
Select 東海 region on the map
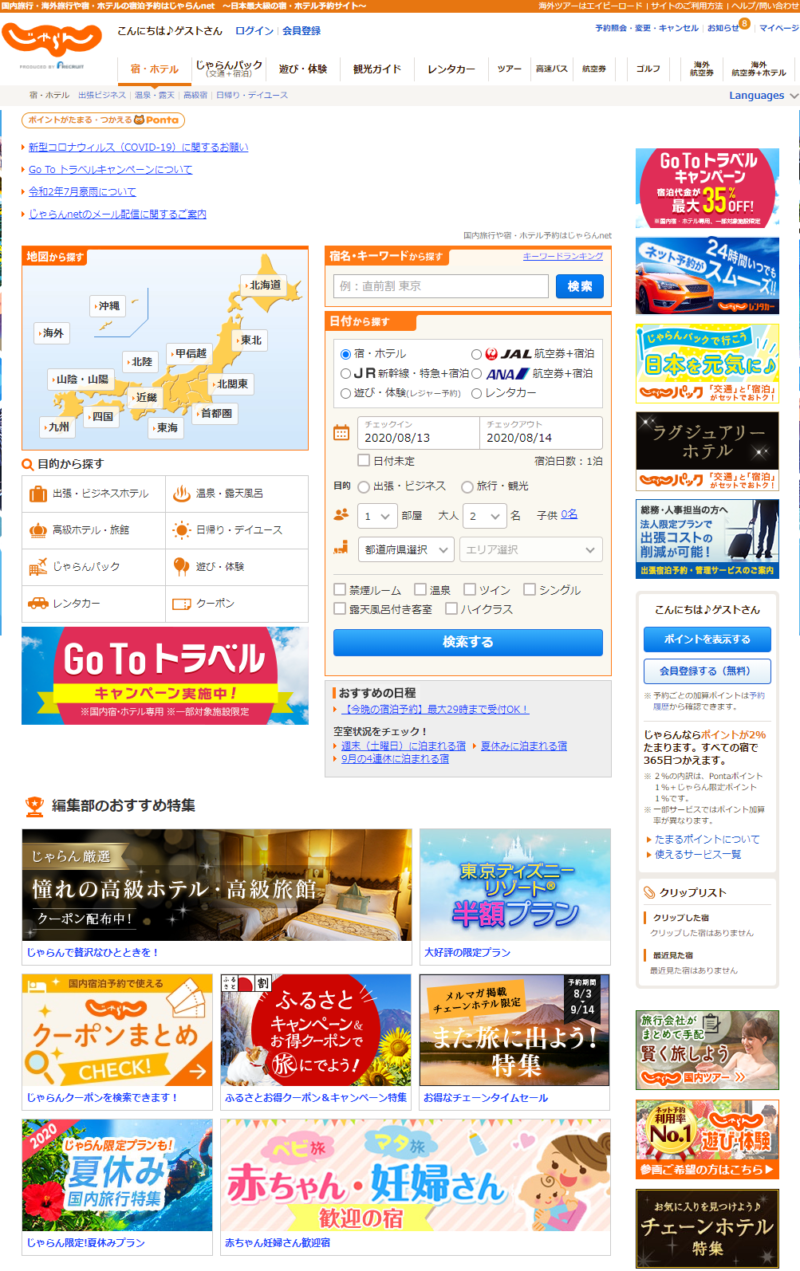[x=167, y=428]
